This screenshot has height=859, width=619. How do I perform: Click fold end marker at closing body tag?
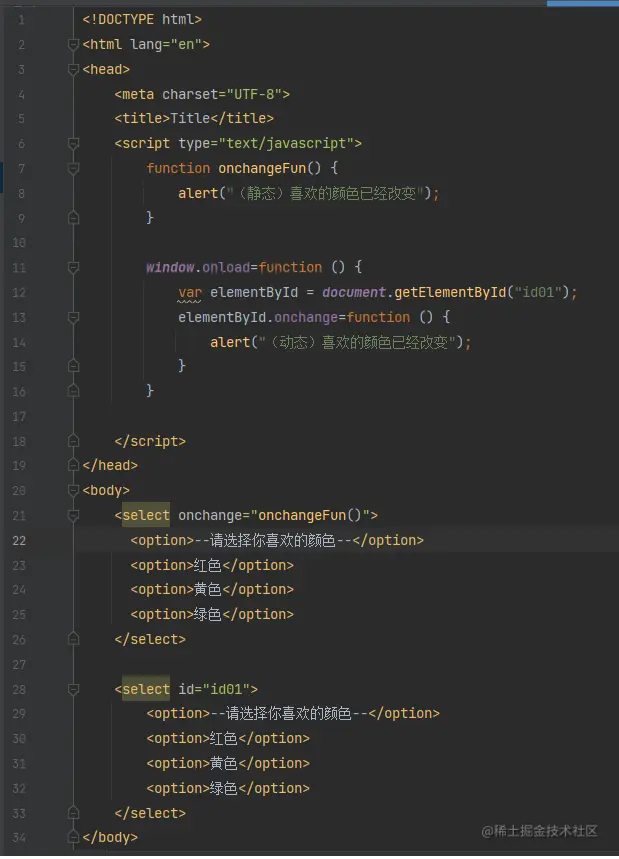click(x=73, y=837)
